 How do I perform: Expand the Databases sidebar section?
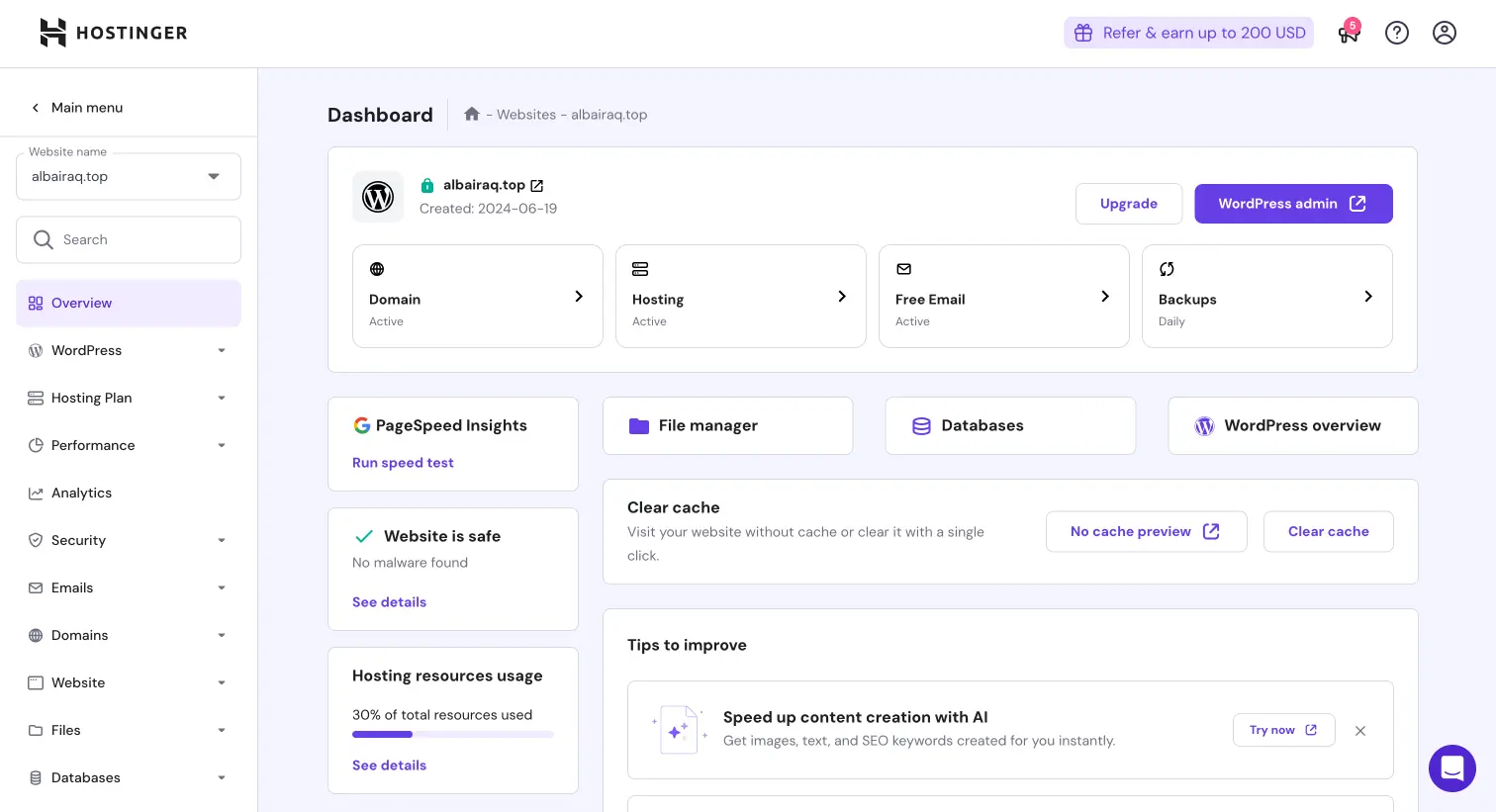222,777
